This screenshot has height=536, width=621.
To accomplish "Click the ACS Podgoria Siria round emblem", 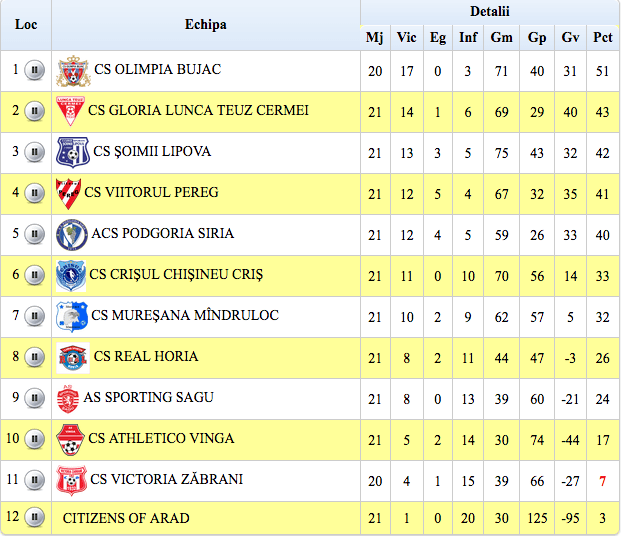I will [72, 235].
